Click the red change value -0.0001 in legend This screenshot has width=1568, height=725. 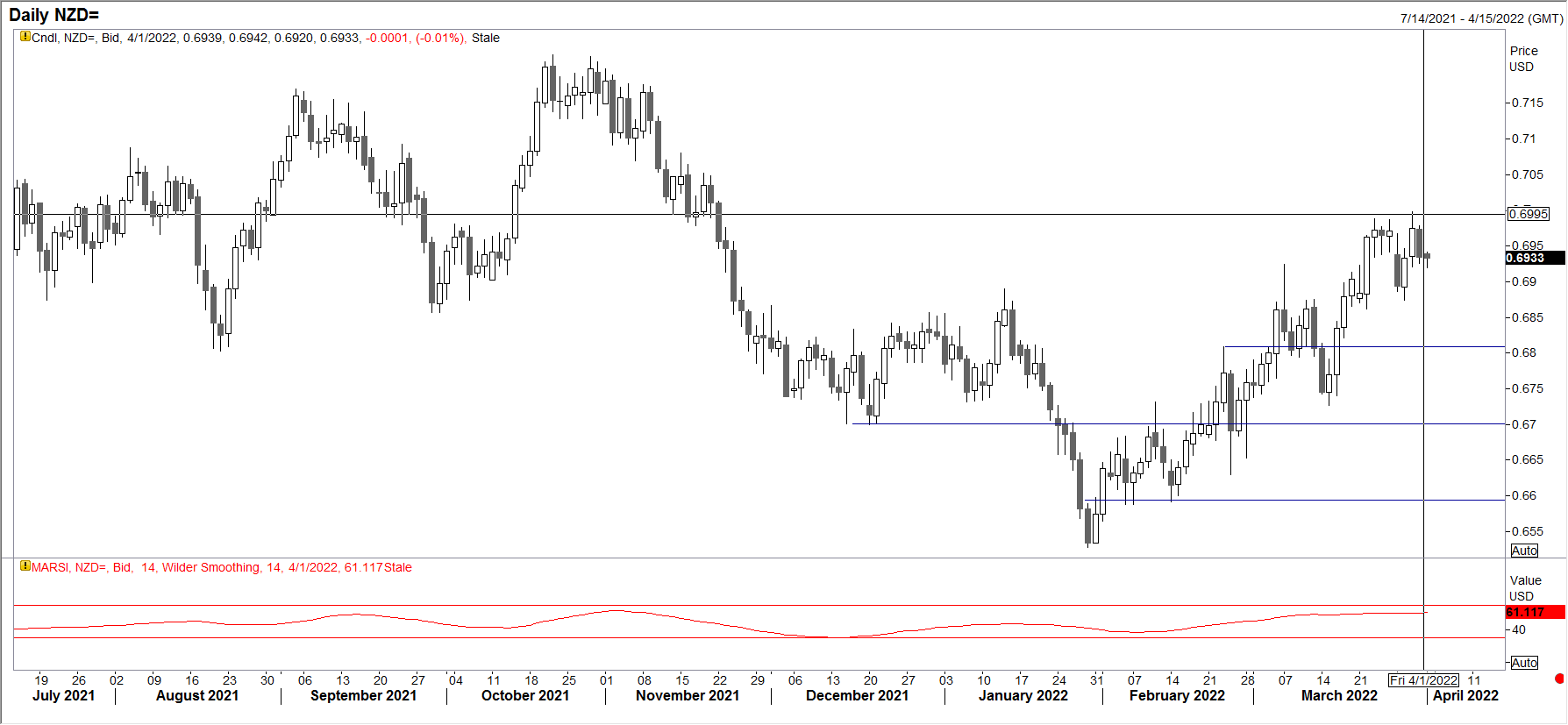[x=387, y=38]
